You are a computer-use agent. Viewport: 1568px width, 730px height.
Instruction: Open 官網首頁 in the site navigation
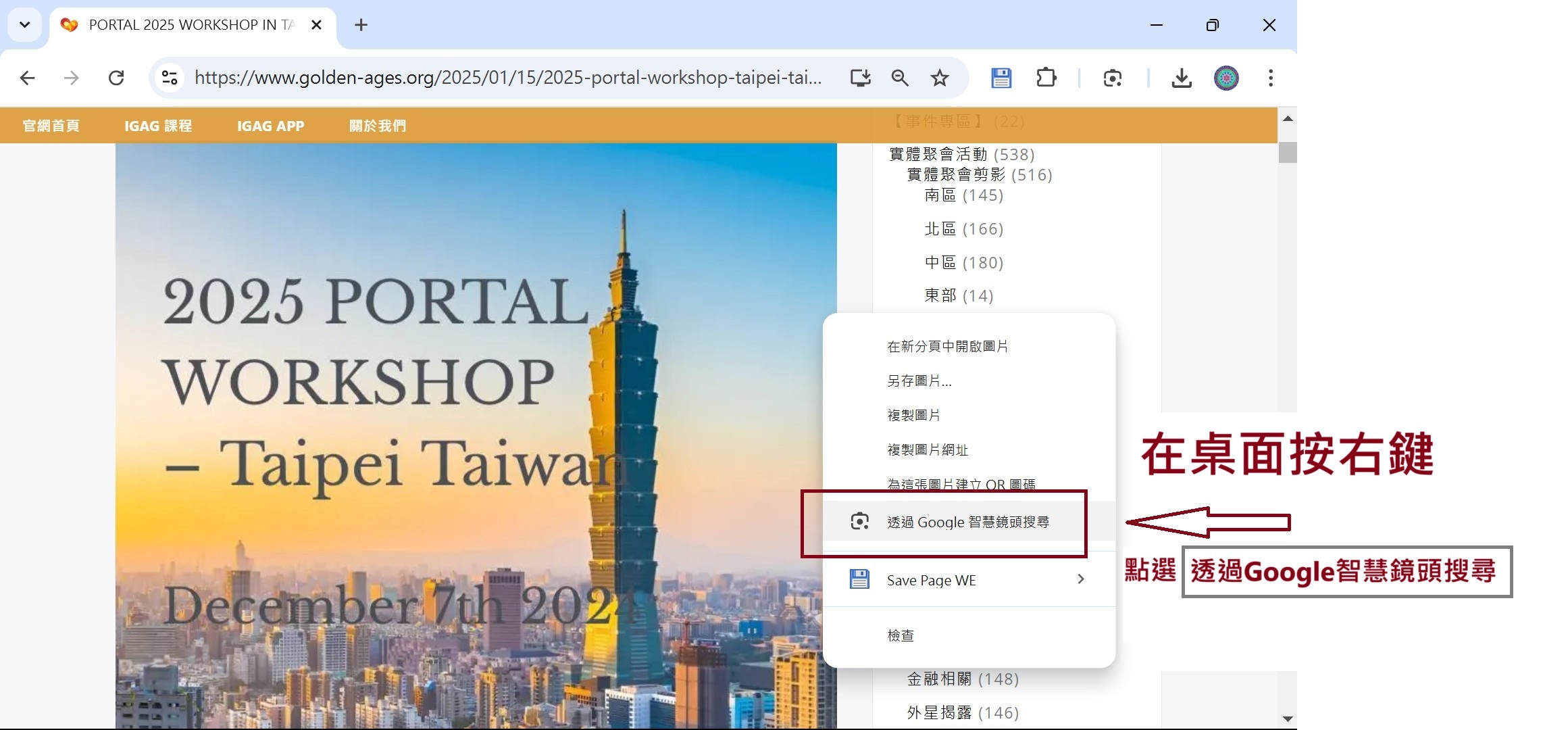click(51, 126)
